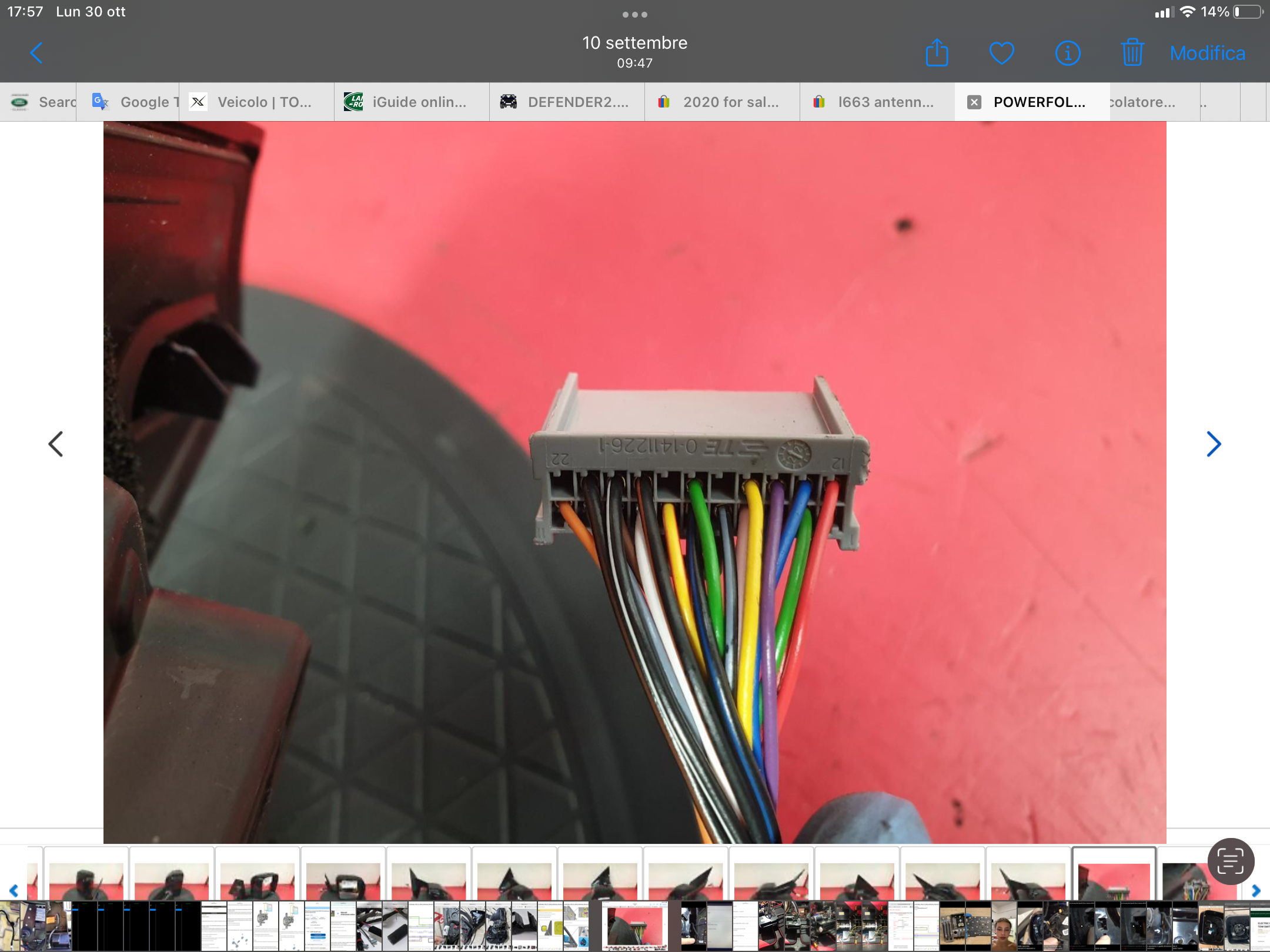Tap the Wi-Fi status icon
1270x952 pixels.
1188,12
